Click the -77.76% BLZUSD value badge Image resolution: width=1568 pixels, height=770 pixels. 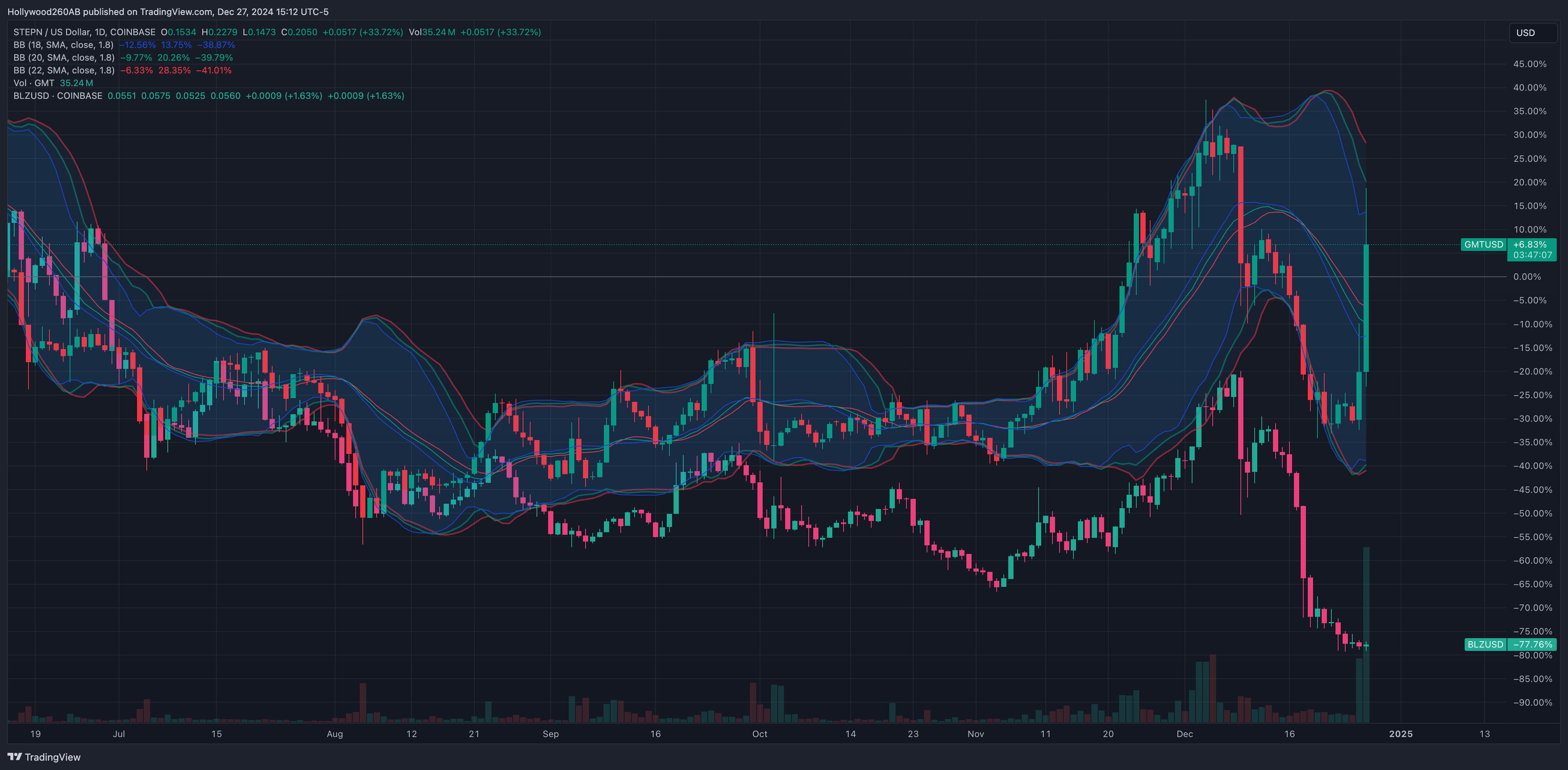pyautogui.click(x=1532, y=644)
